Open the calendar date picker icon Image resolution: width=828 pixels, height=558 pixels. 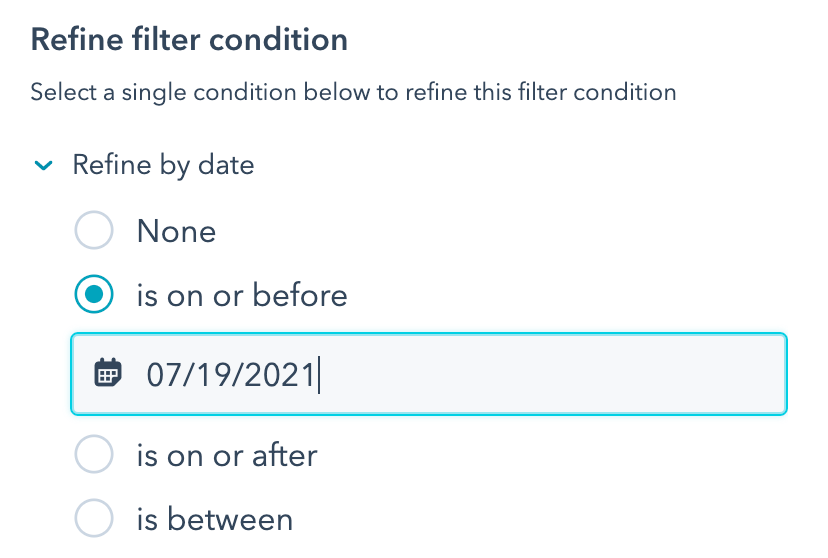tap(107, 374)
